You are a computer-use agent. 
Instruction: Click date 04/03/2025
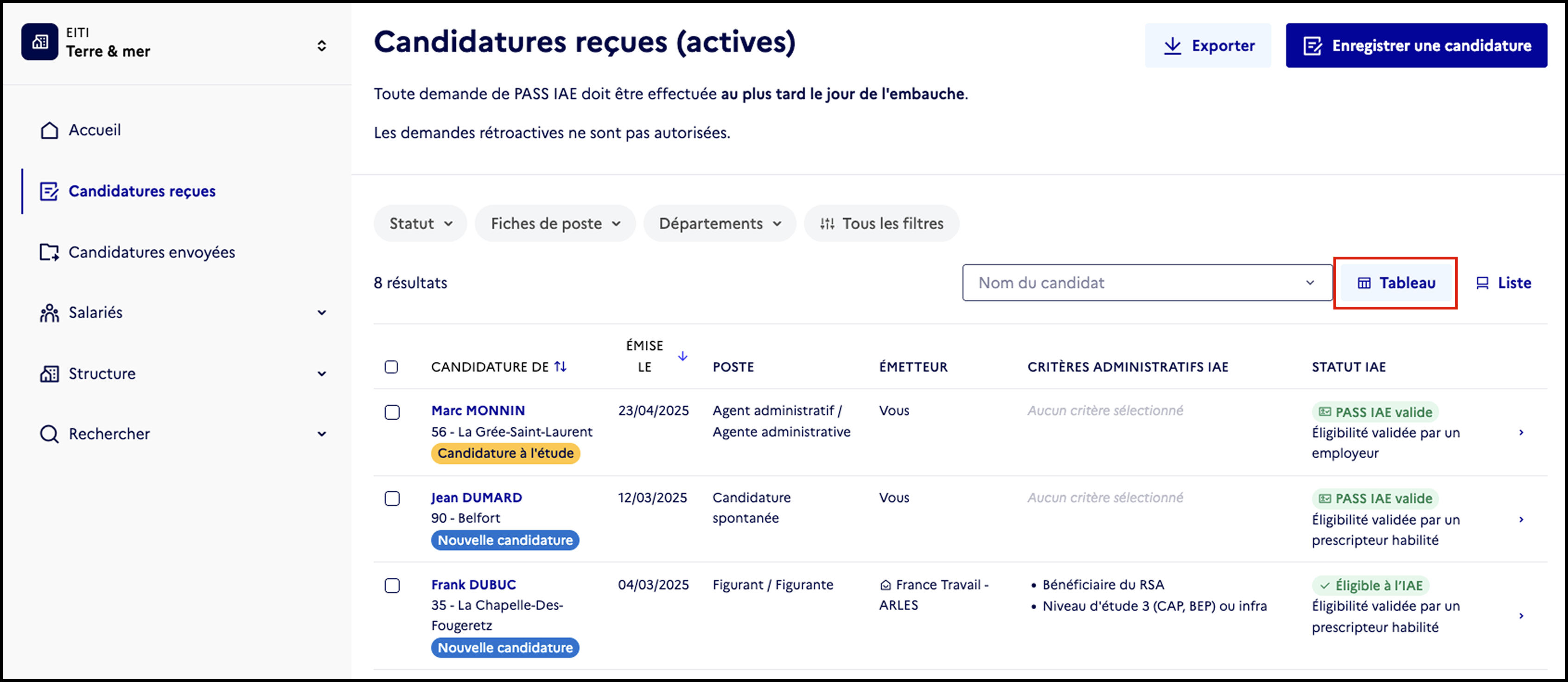tap(653, 585)
